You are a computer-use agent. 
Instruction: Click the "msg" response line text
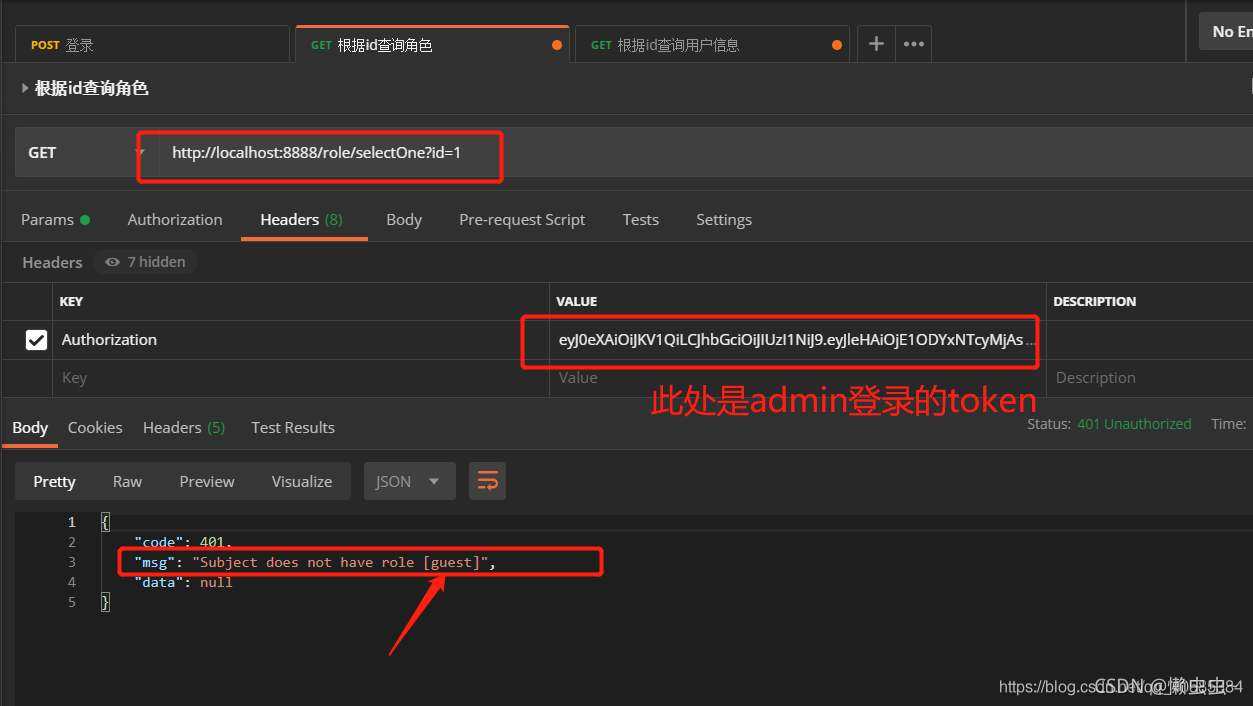[315, 562]
